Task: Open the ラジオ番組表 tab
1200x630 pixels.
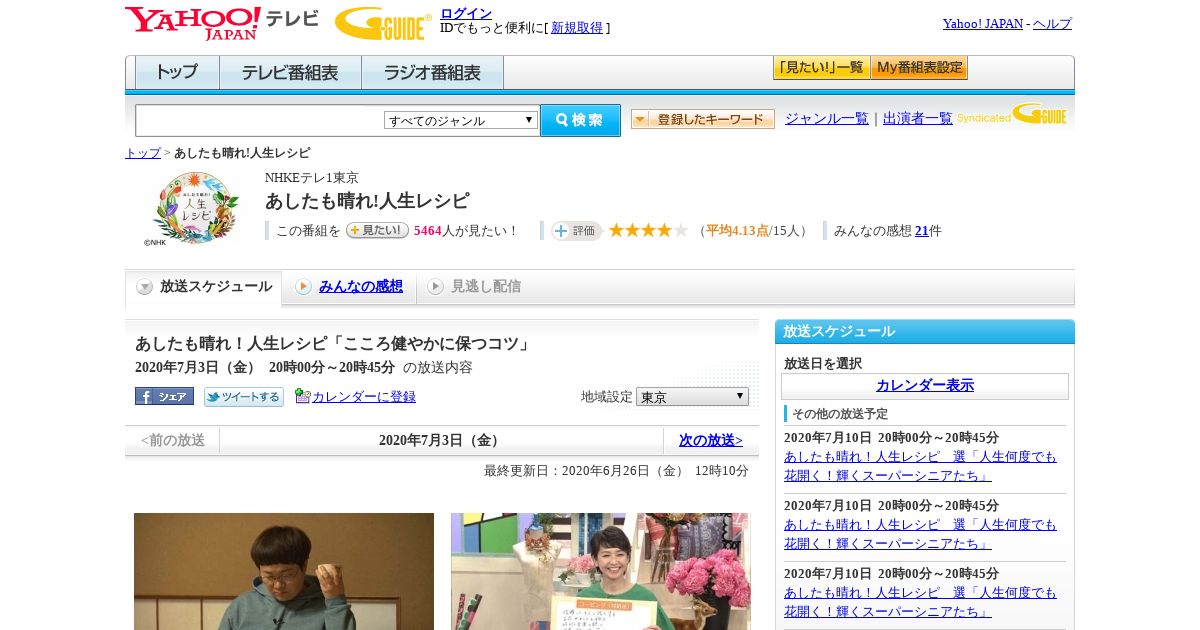Action: tap(432, 73)
